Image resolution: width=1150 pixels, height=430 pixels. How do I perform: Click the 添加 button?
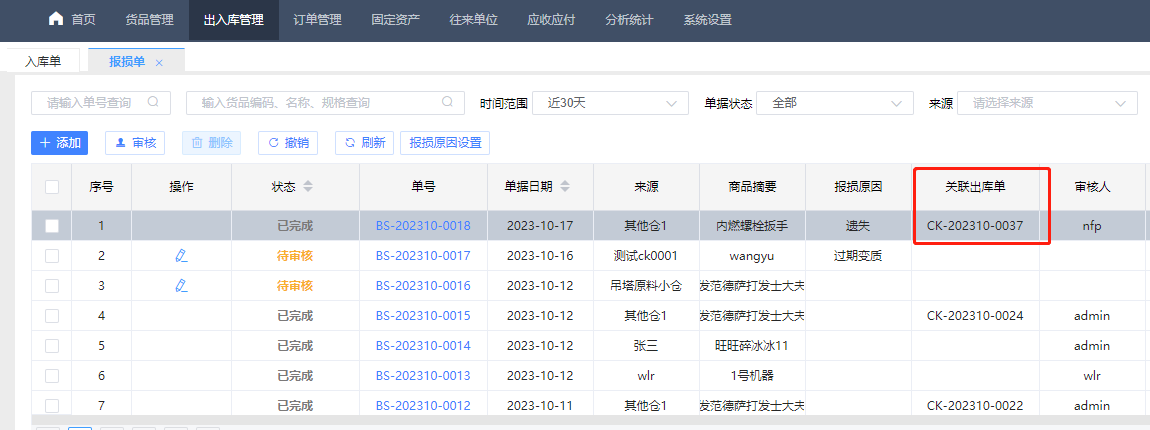click(59, 143)
